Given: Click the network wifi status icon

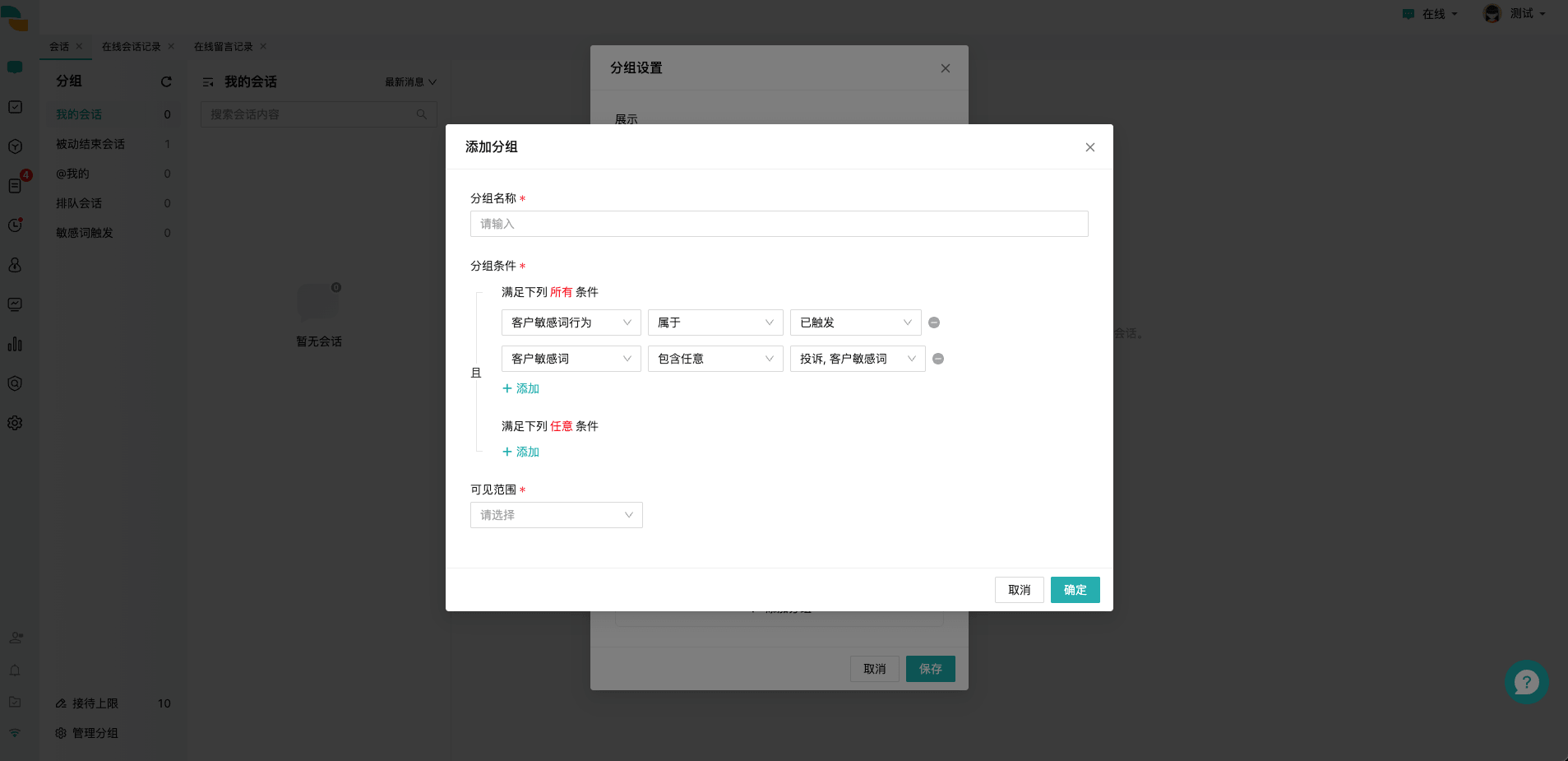Looking at the screenshot, I should [15, 733].
